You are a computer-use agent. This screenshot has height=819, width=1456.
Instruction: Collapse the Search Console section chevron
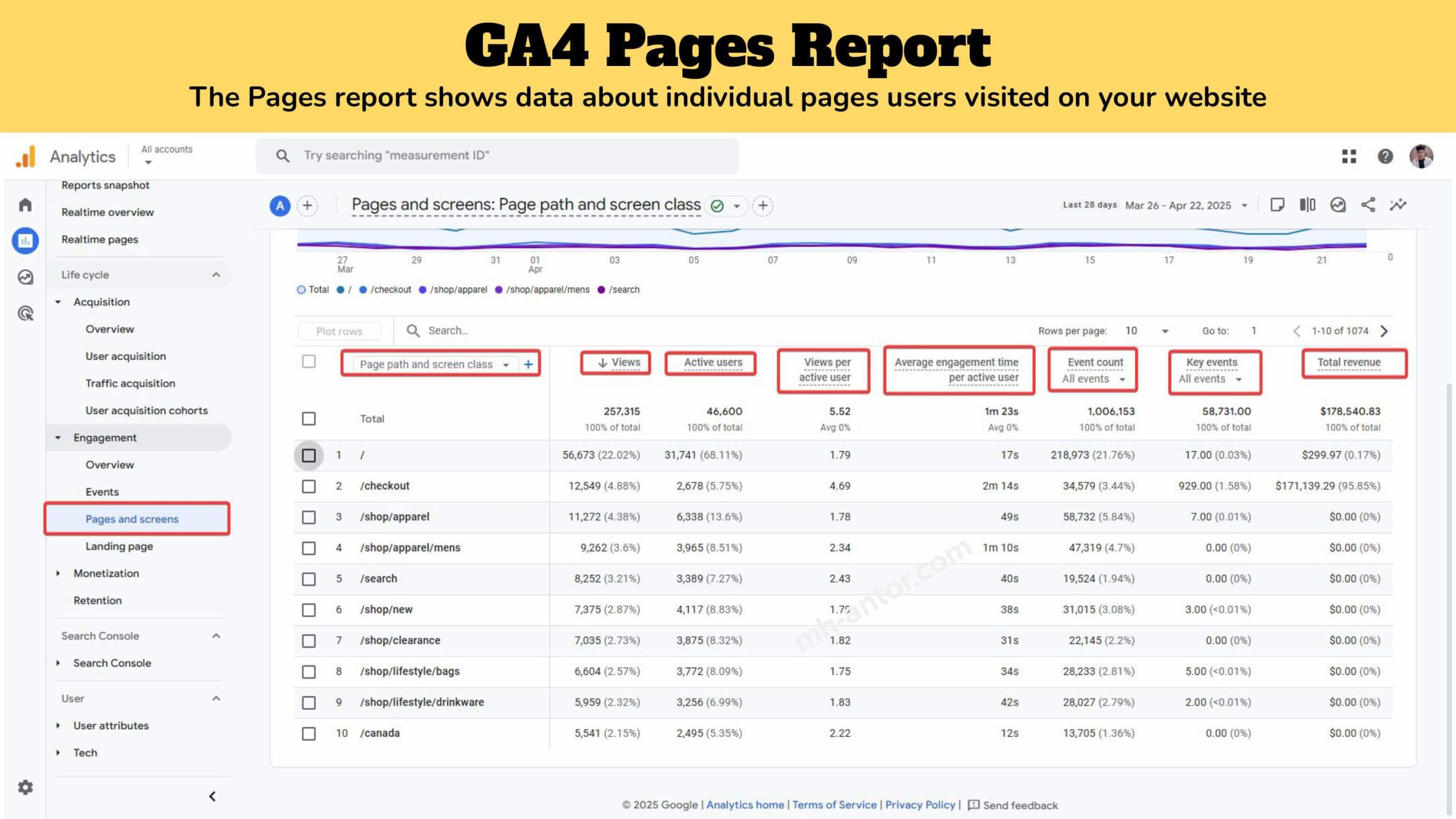pos(216,636)
